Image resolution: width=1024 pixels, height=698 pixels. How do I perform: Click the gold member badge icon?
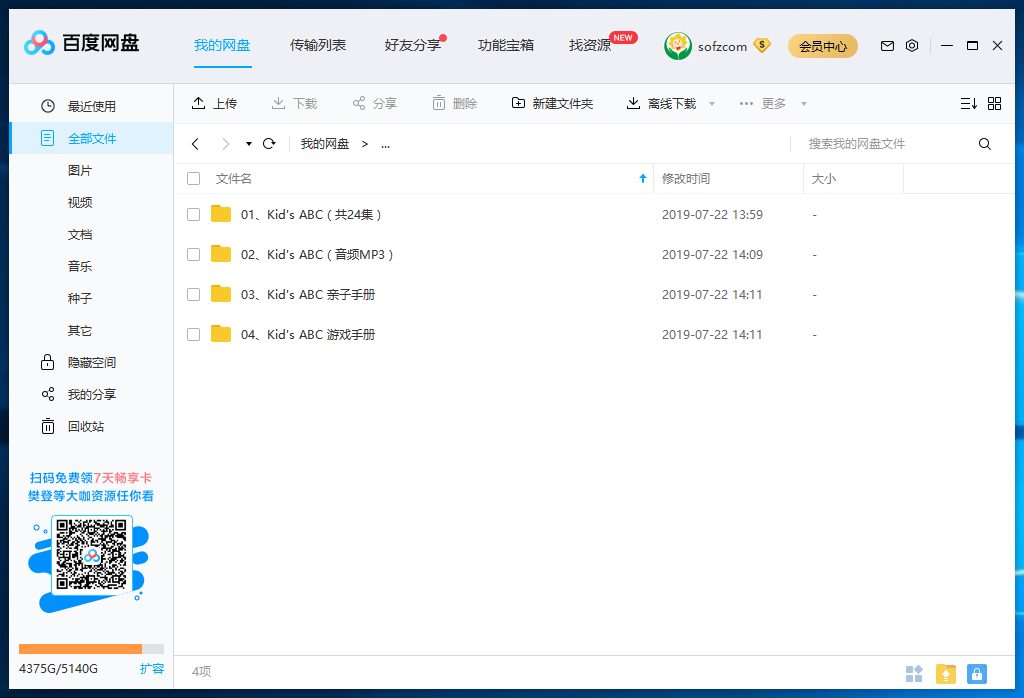[x=761, y=45]
